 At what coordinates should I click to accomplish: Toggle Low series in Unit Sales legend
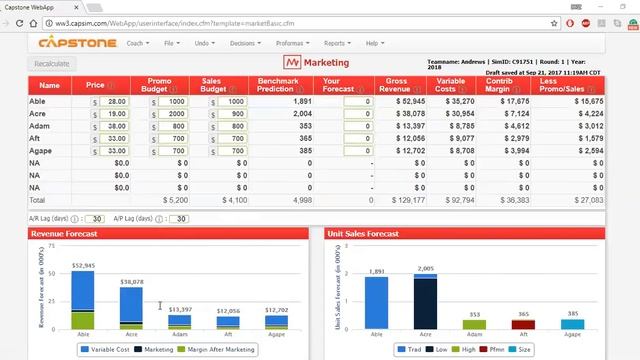(436, 349)
